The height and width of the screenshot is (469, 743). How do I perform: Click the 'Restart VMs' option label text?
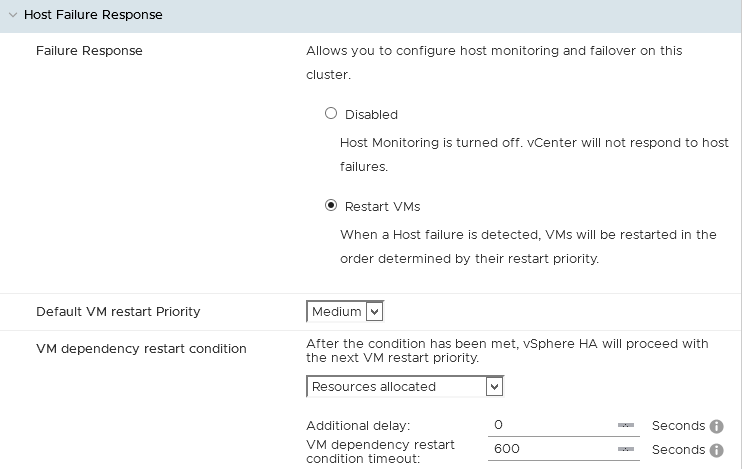point(382,207)
